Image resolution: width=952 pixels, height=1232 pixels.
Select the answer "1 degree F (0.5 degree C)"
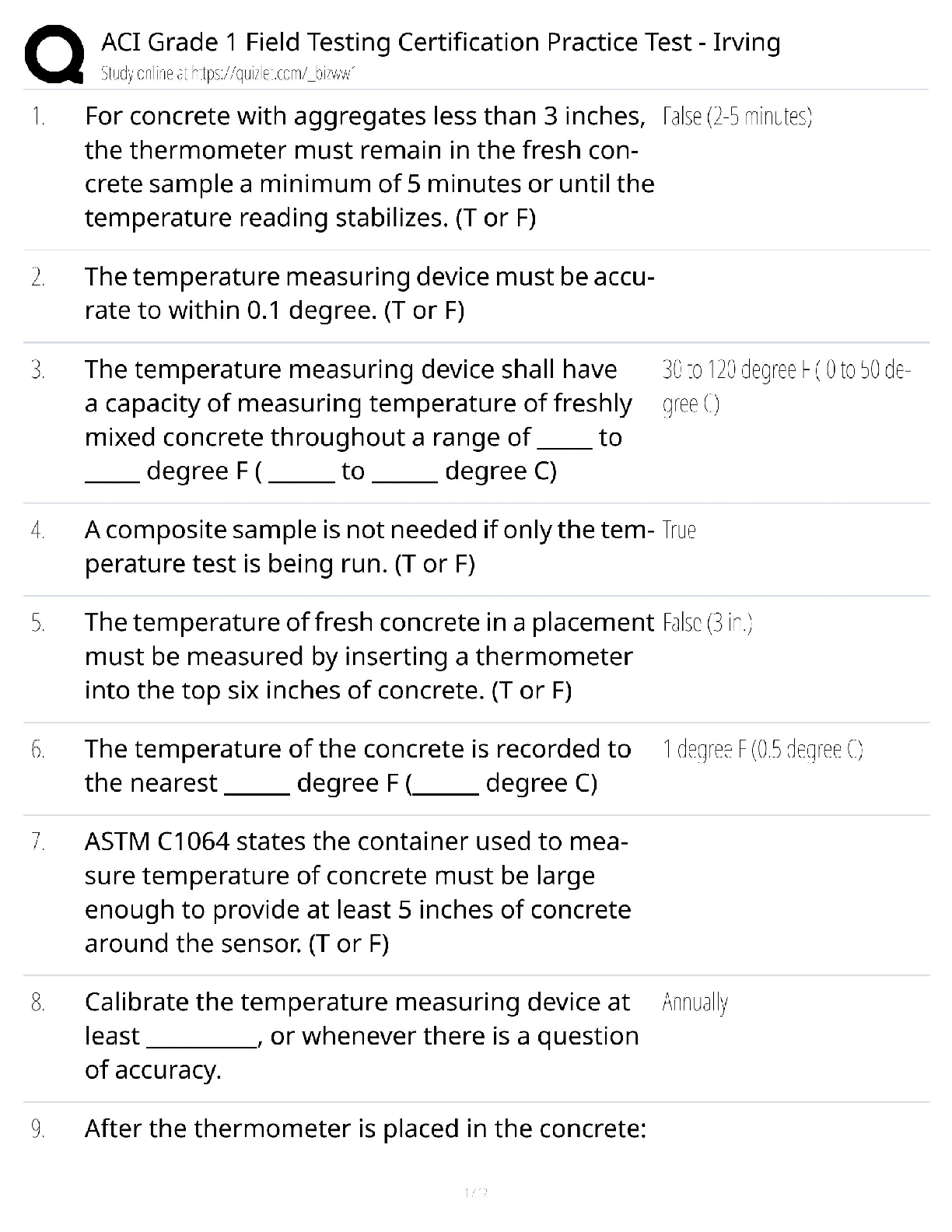pyautogui.click(x=762, y=750)
